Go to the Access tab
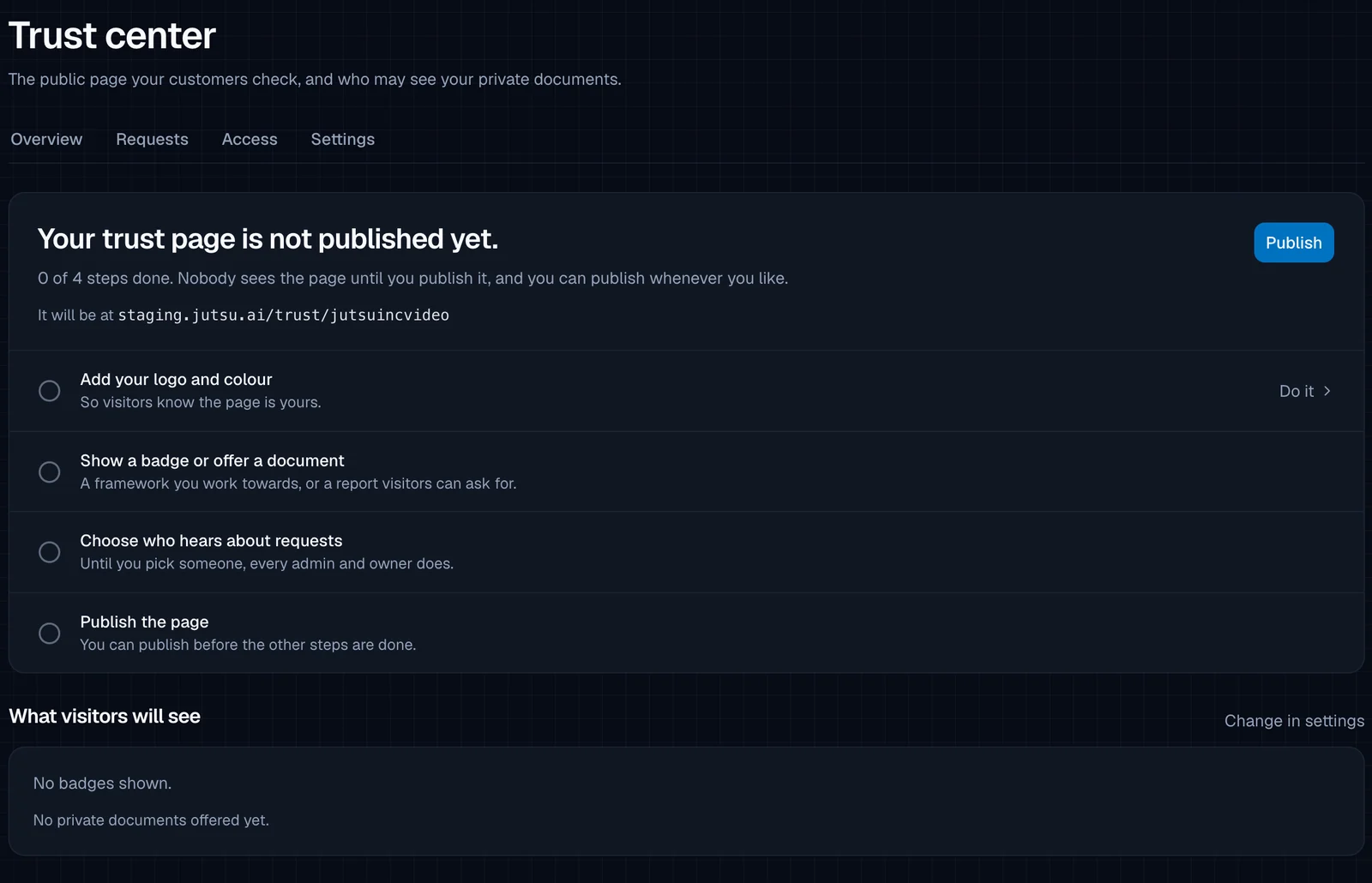 coord(250,139)
